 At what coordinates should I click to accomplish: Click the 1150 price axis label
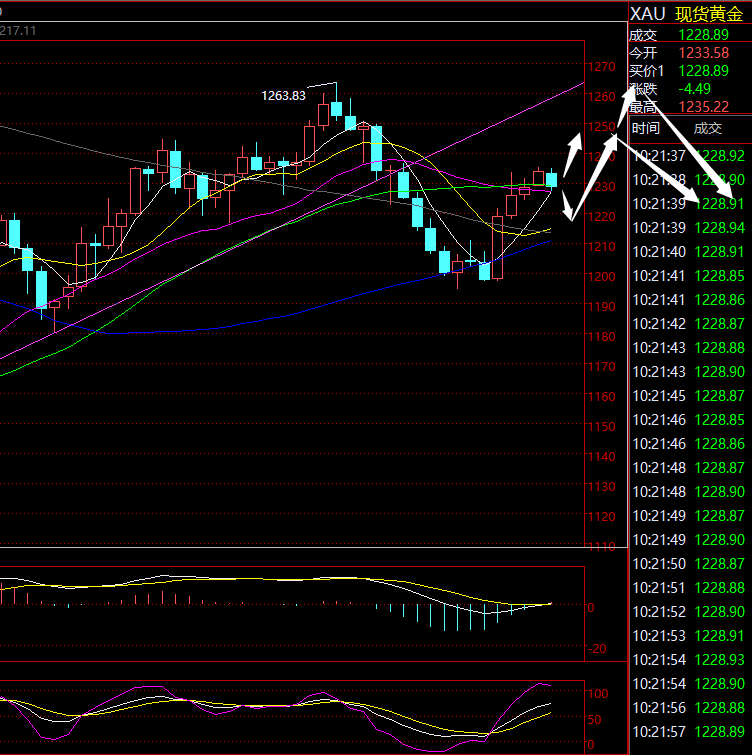click(x=602, y=426)
